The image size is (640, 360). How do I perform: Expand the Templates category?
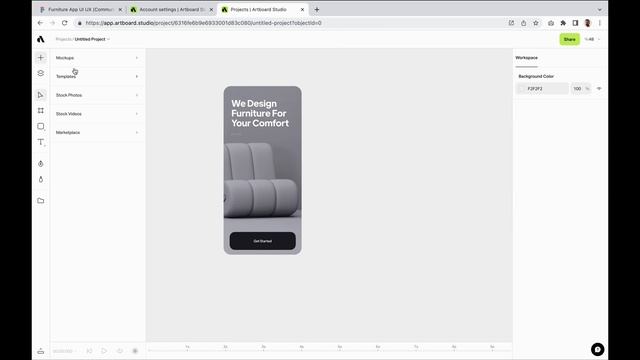coord(97,76)
